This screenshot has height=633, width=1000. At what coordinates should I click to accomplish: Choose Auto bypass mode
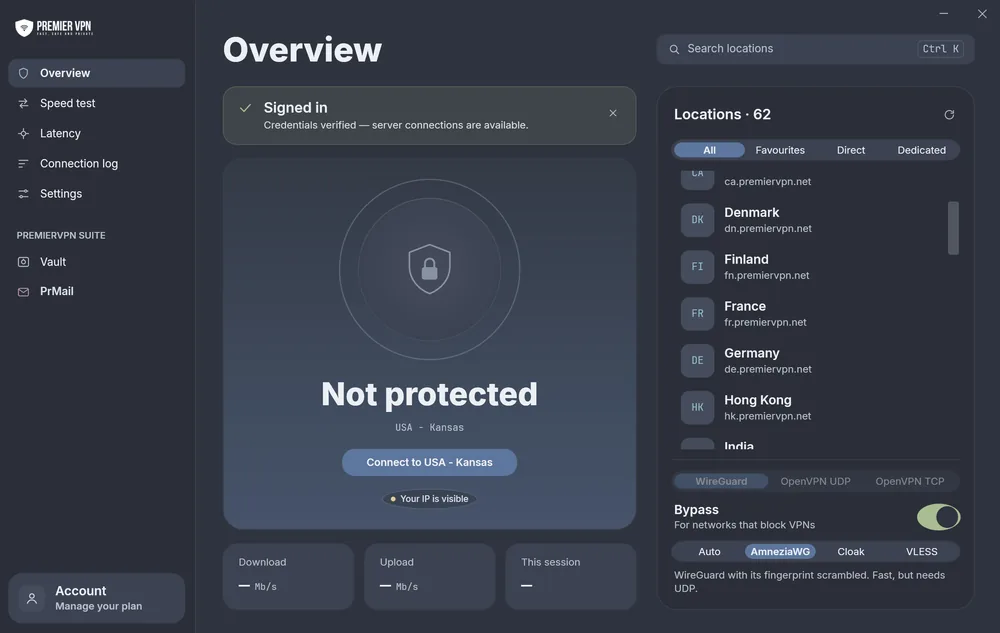pyautogui.click(x=709, y=552)
